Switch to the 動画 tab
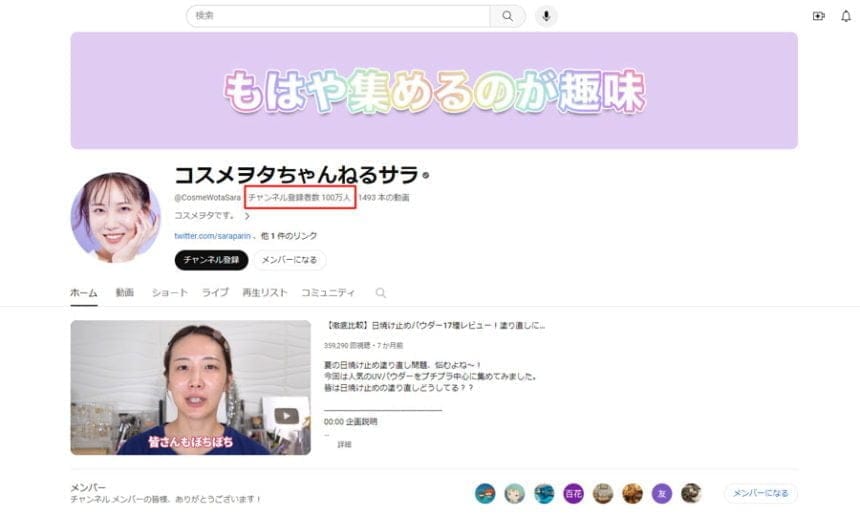 (x=125, y=293)
